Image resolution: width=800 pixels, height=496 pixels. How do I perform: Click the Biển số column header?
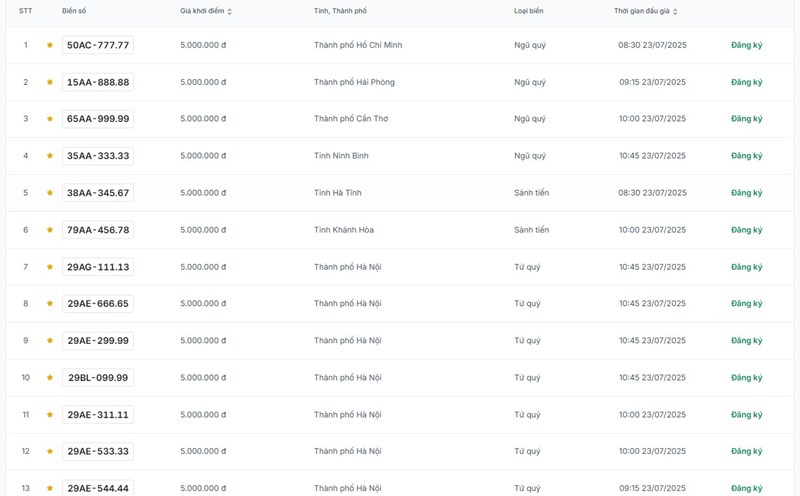click(x=75, y=11)
